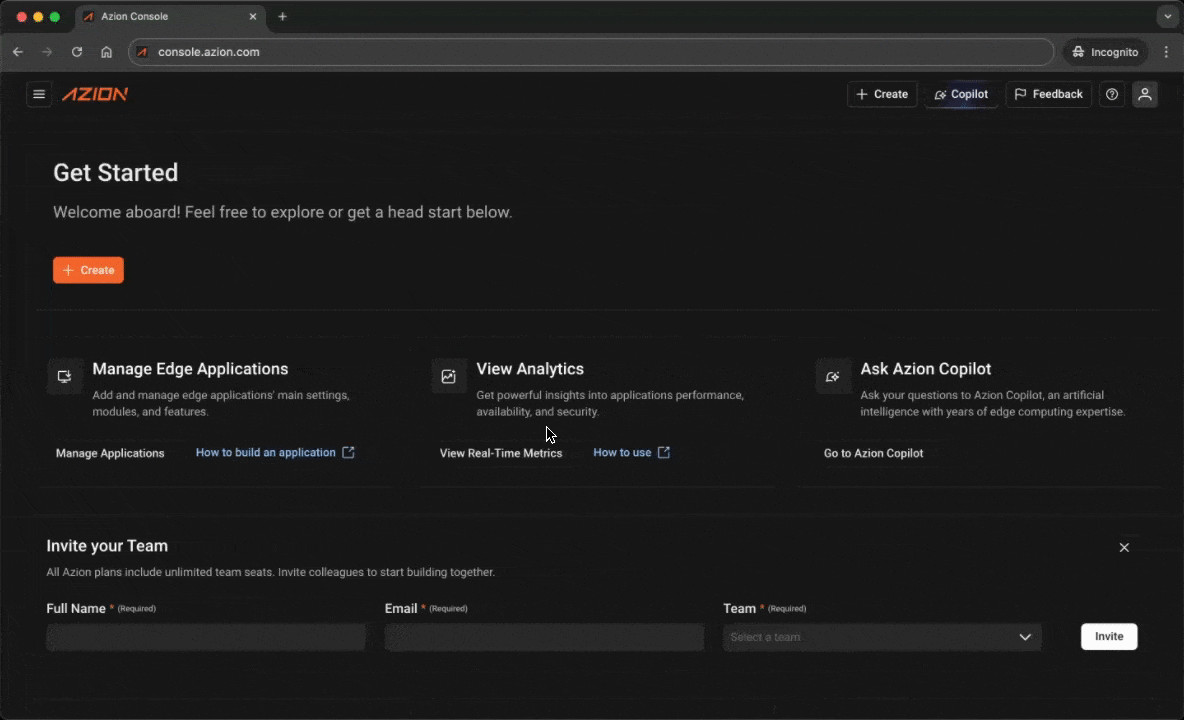1184x720 pixels.
Task: Click the Invite your Team heading
Action: pos(107,546)
